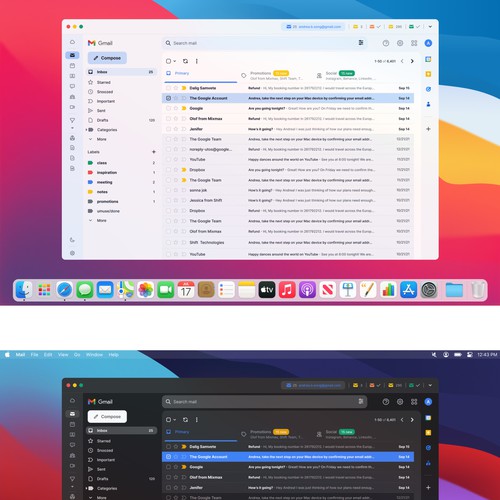Open the apps grid in the light Gmail window

coord(414,43)
